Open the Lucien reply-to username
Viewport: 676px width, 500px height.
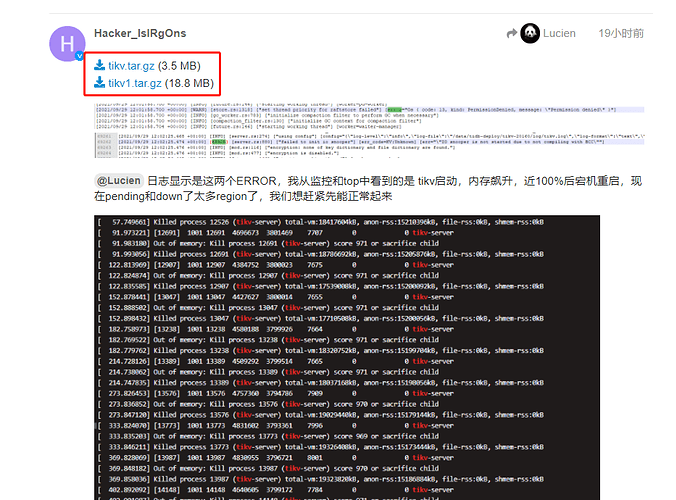pyautogui.click(x=559, y=33)
